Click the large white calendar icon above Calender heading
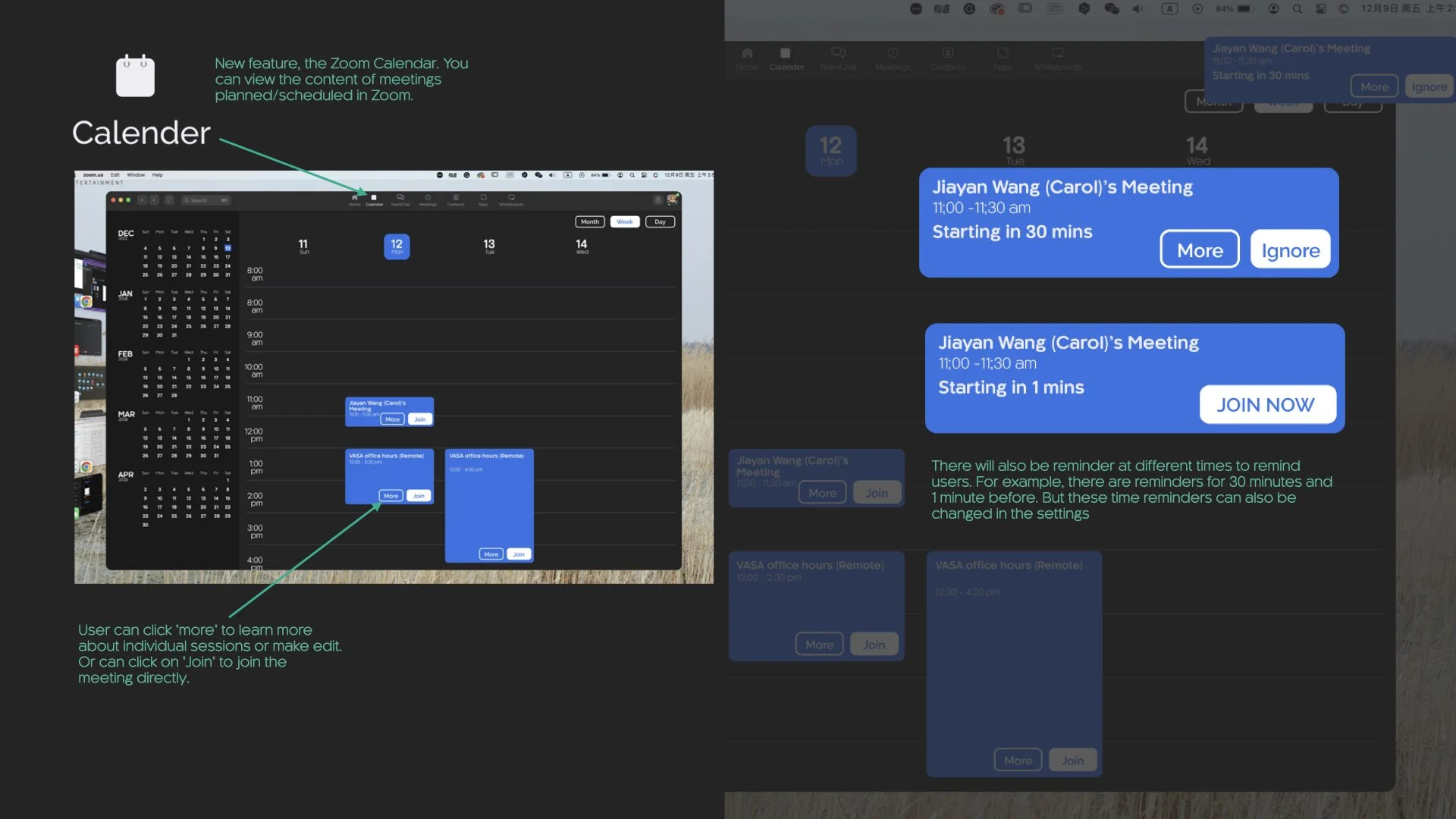Image resolution: width=1456 pixels, height=819 pixels. point(135,75)
